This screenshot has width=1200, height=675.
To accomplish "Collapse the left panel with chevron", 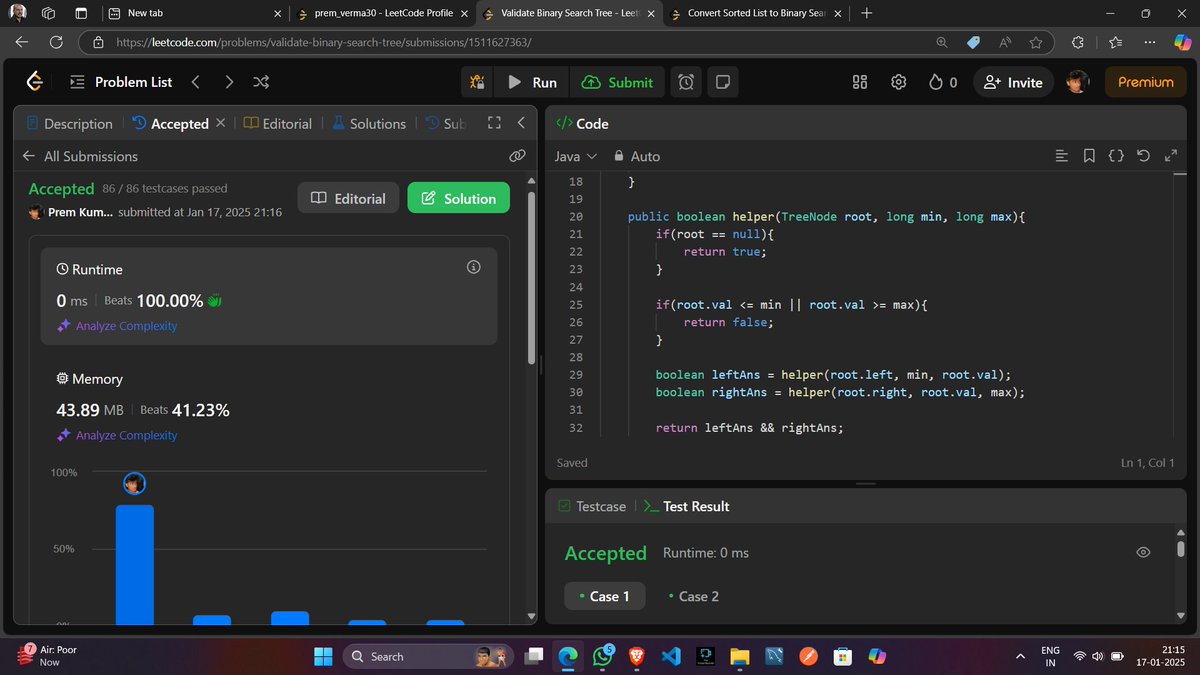I will [521, 123].
